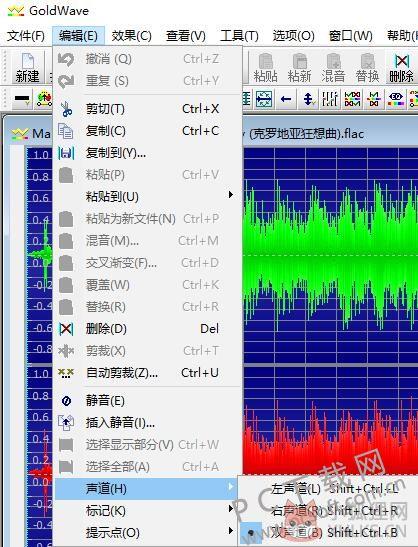Click the colorful eye spectrum icon
Image resolution: width=418 pixels, height=547 pixels.
395,99
